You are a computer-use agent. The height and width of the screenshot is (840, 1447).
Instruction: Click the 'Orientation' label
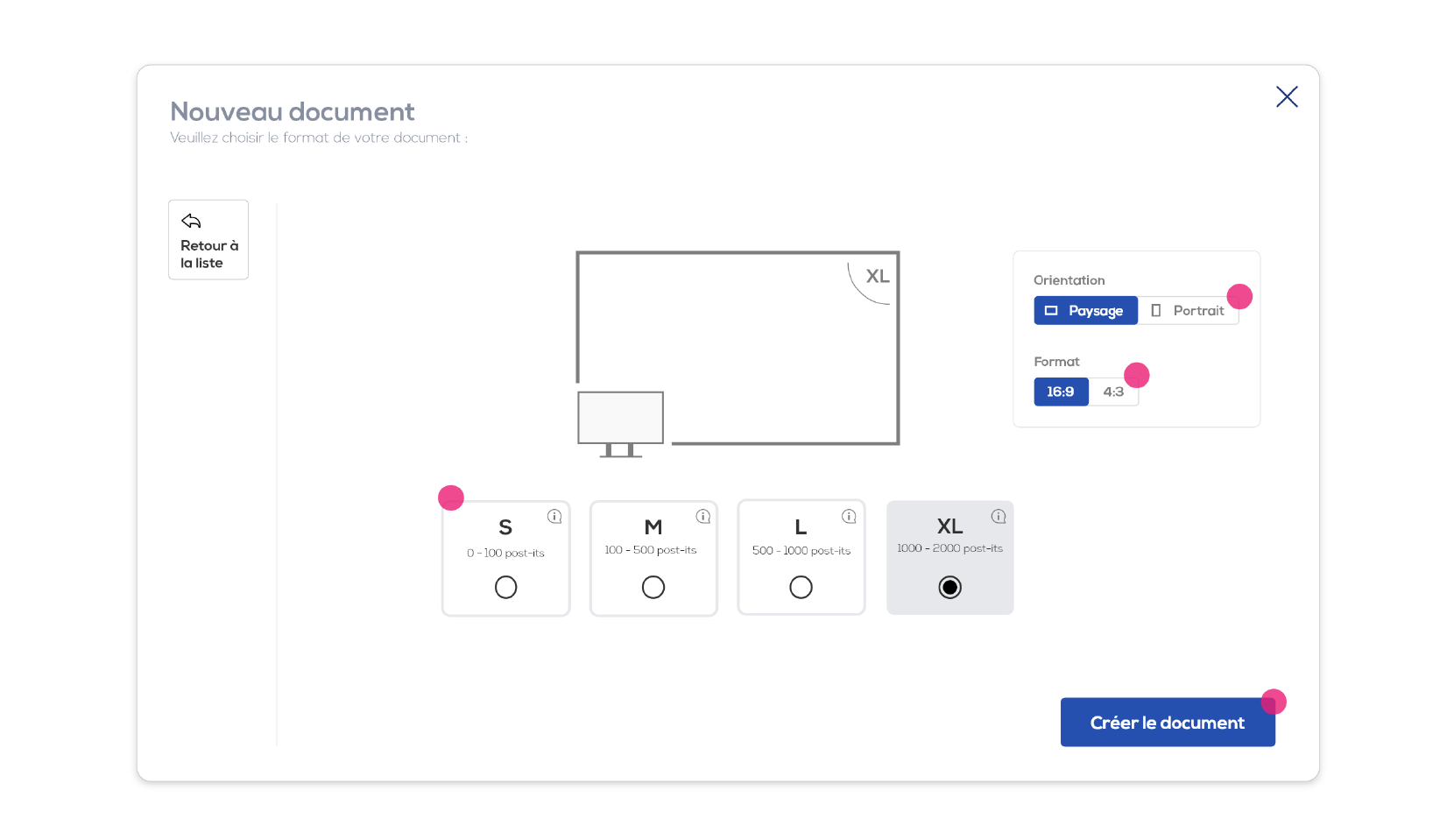pos(1069,280)
